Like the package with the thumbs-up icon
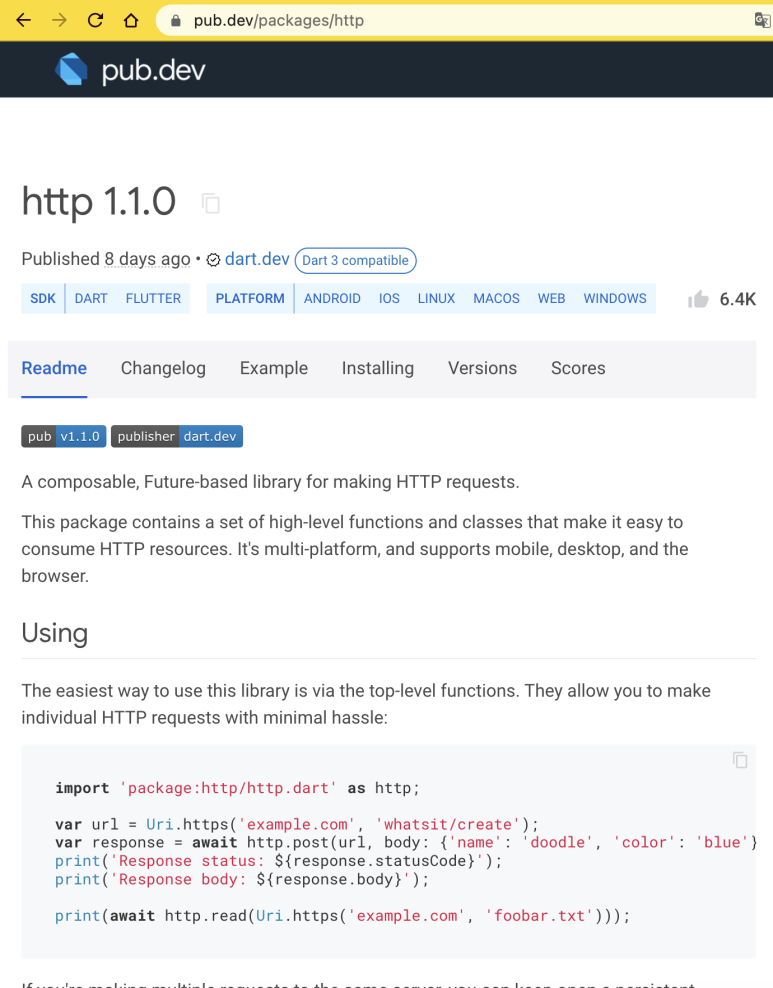 click(698, 299)
